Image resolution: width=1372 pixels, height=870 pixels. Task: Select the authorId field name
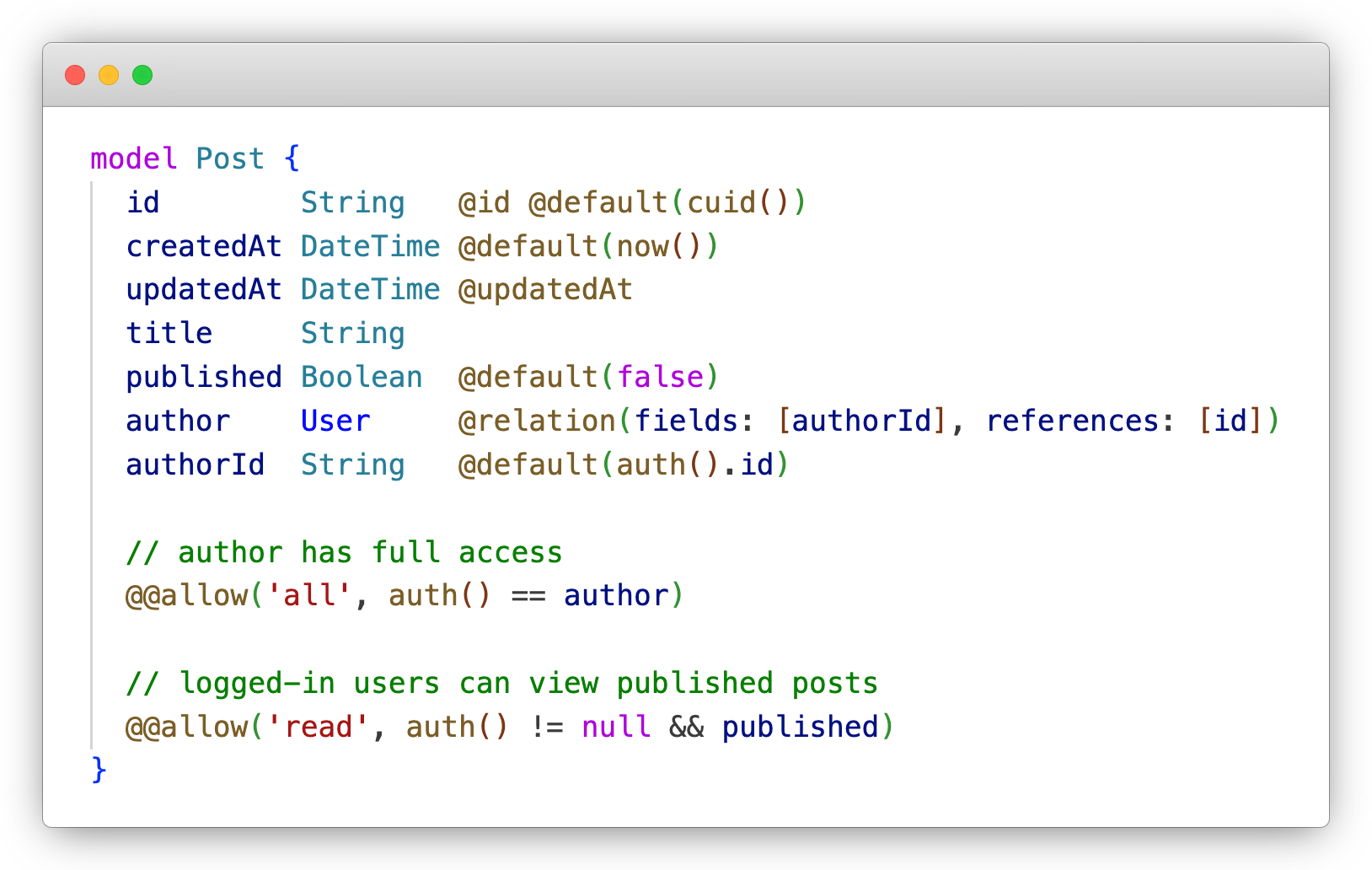pos(195,464)
